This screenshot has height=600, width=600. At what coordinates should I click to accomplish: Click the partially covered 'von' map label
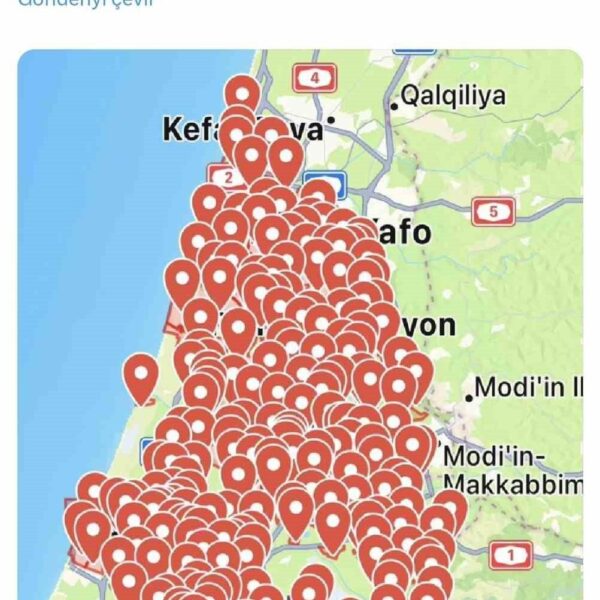click(429, 326)
